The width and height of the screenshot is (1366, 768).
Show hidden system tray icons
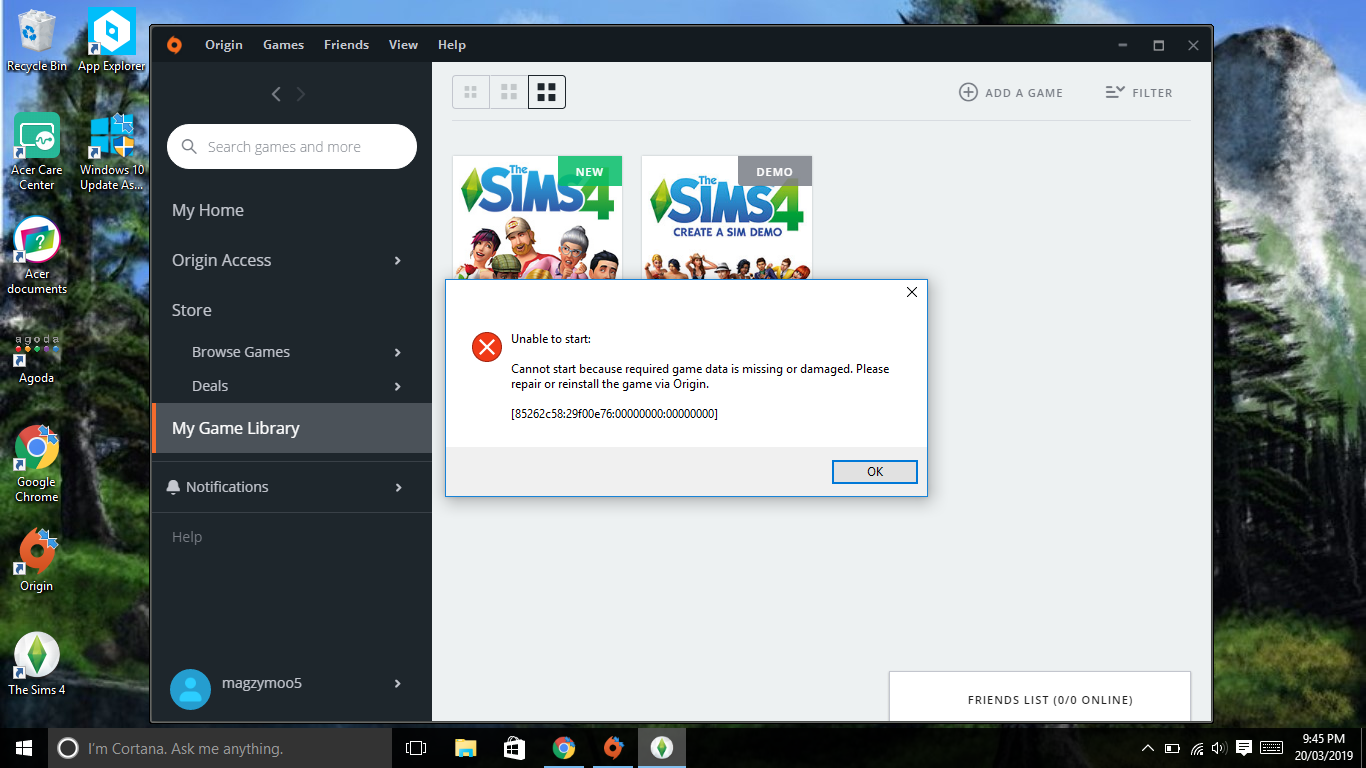point(1148,748)
